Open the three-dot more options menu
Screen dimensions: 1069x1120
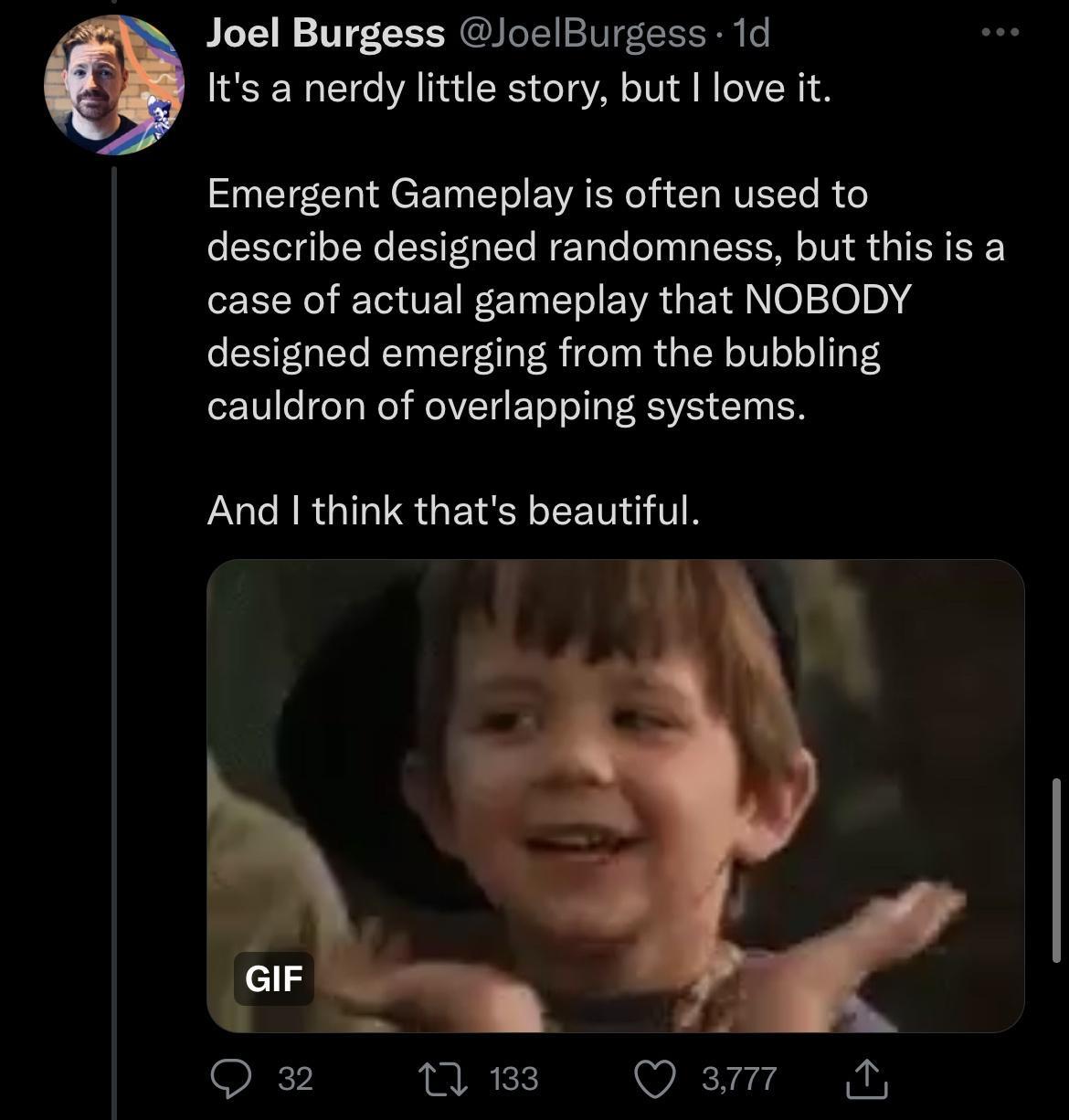1000,33
